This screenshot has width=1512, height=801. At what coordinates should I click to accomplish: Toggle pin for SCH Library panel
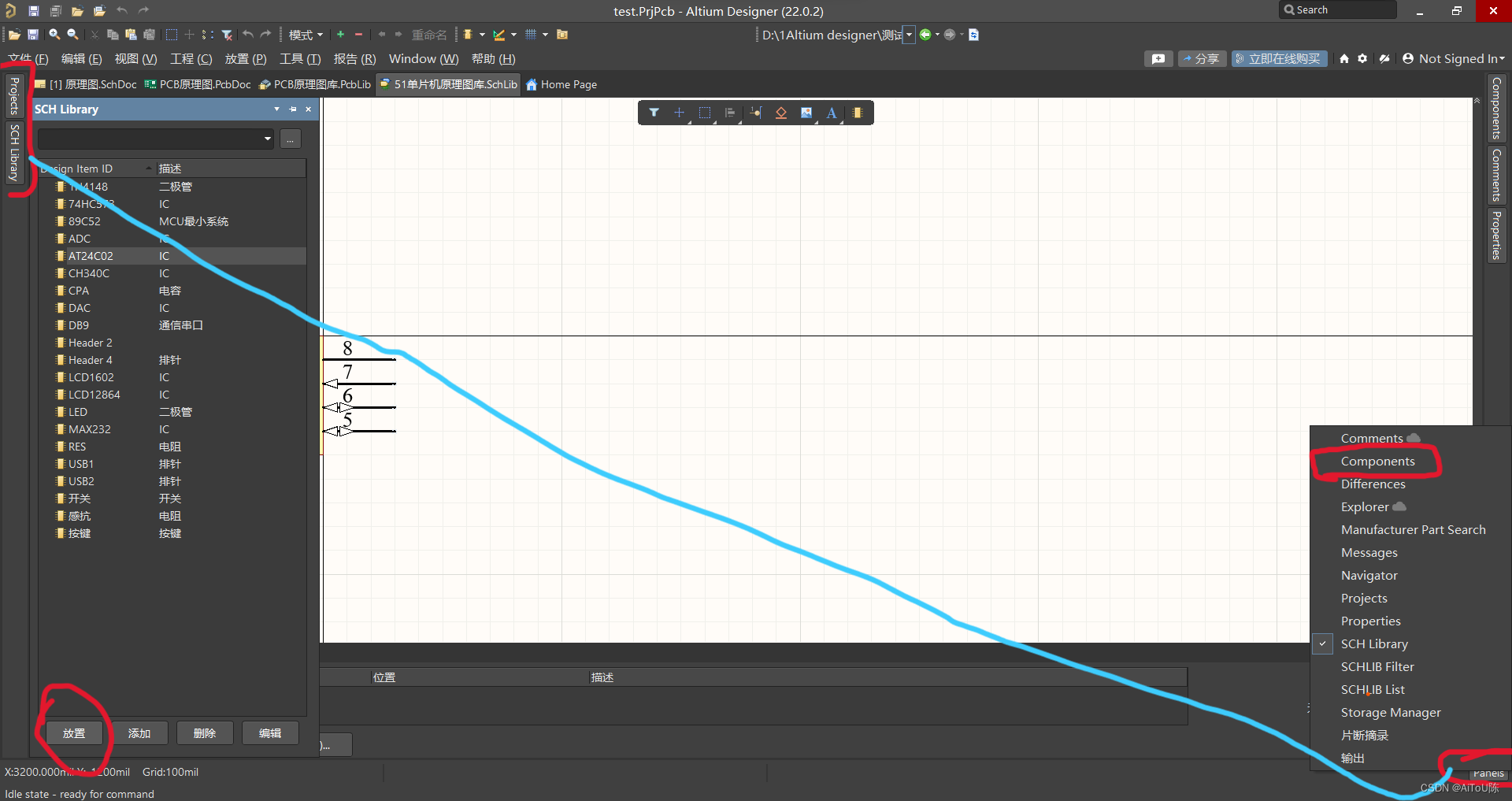coord(293,109)
